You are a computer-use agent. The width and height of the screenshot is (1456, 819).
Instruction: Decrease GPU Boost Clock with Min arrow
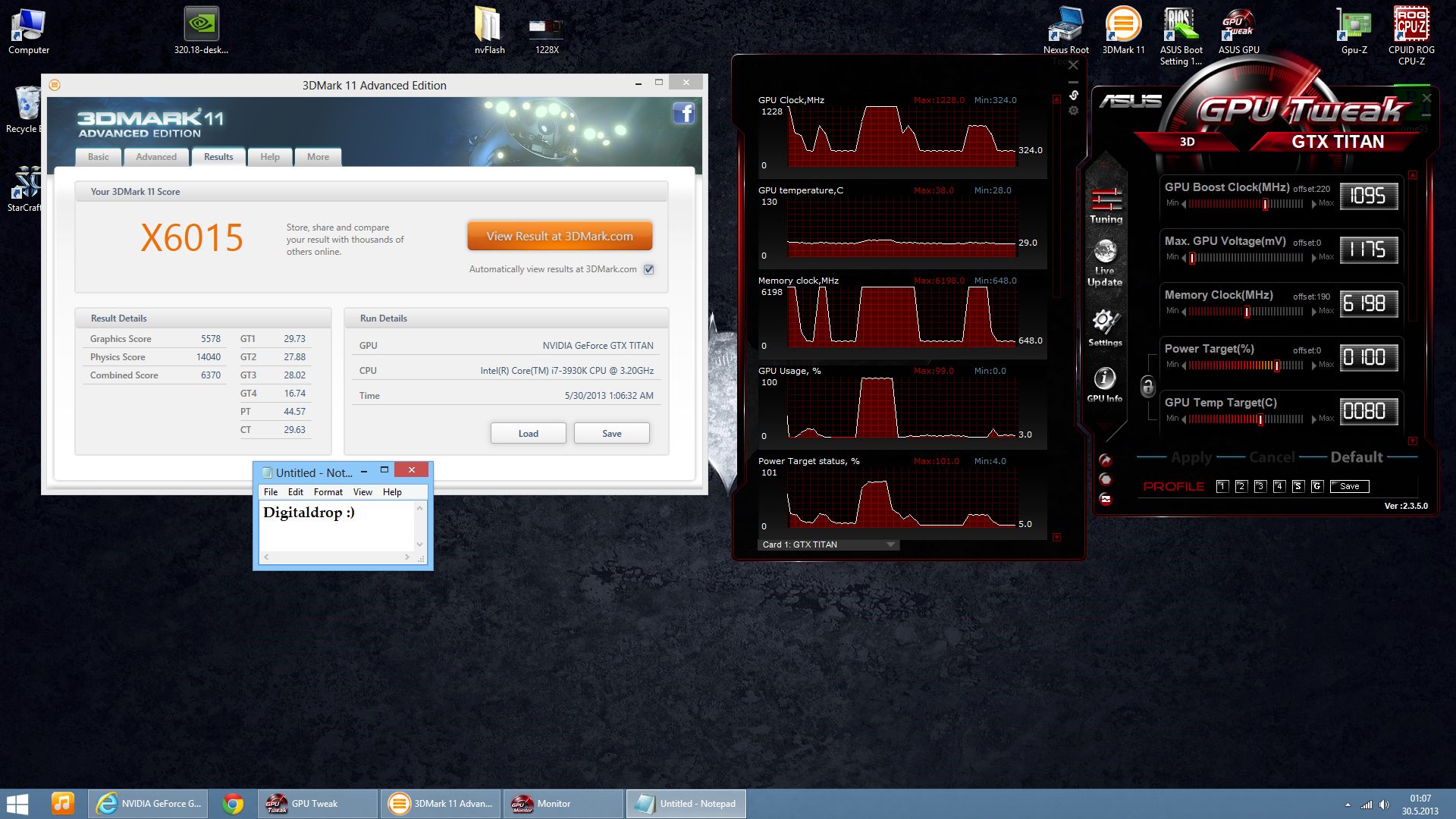1184,204
